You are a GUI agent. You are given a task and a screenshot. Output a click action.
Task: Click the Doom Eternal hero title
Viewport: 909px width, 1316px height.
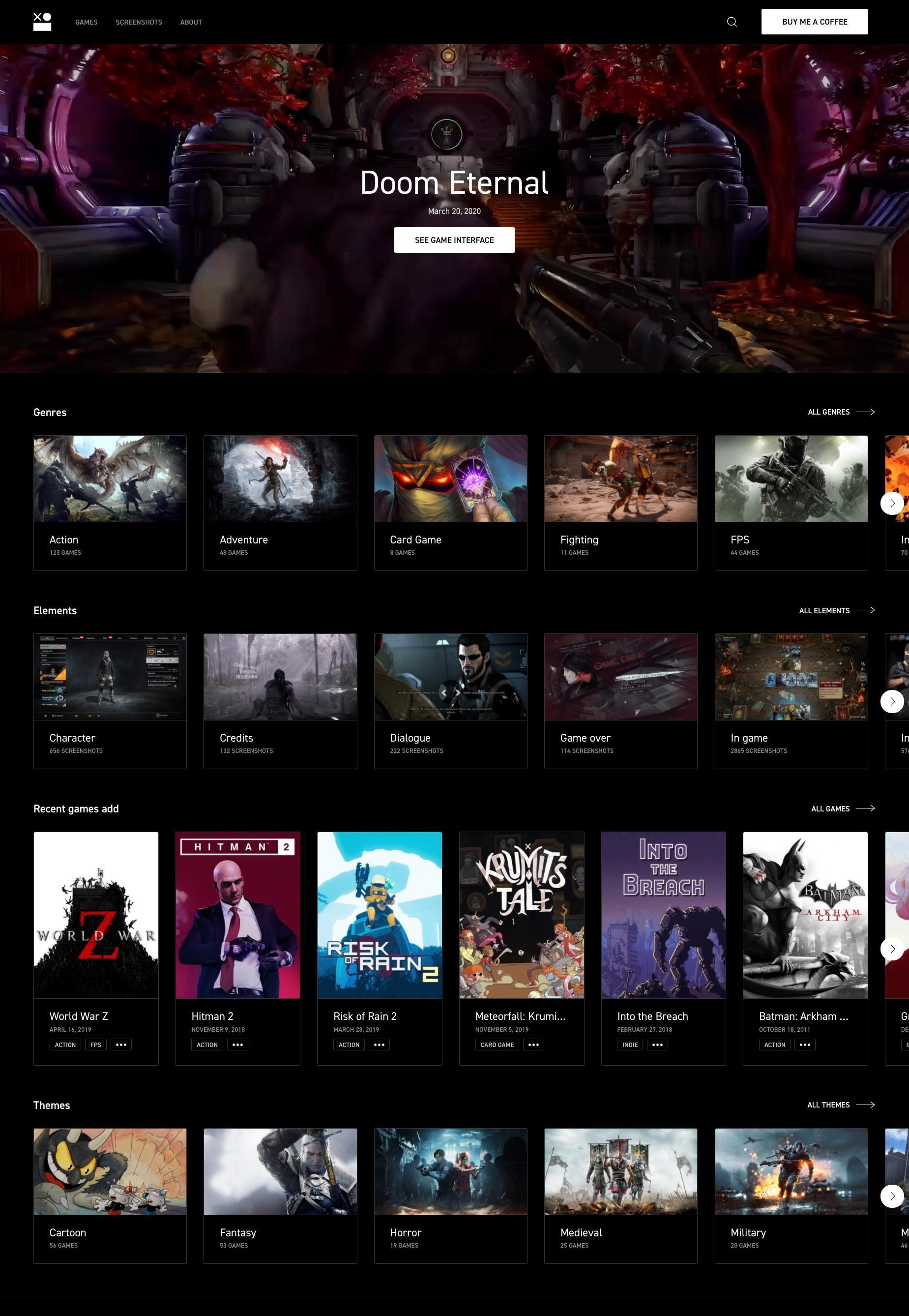[x=454, y=183]
